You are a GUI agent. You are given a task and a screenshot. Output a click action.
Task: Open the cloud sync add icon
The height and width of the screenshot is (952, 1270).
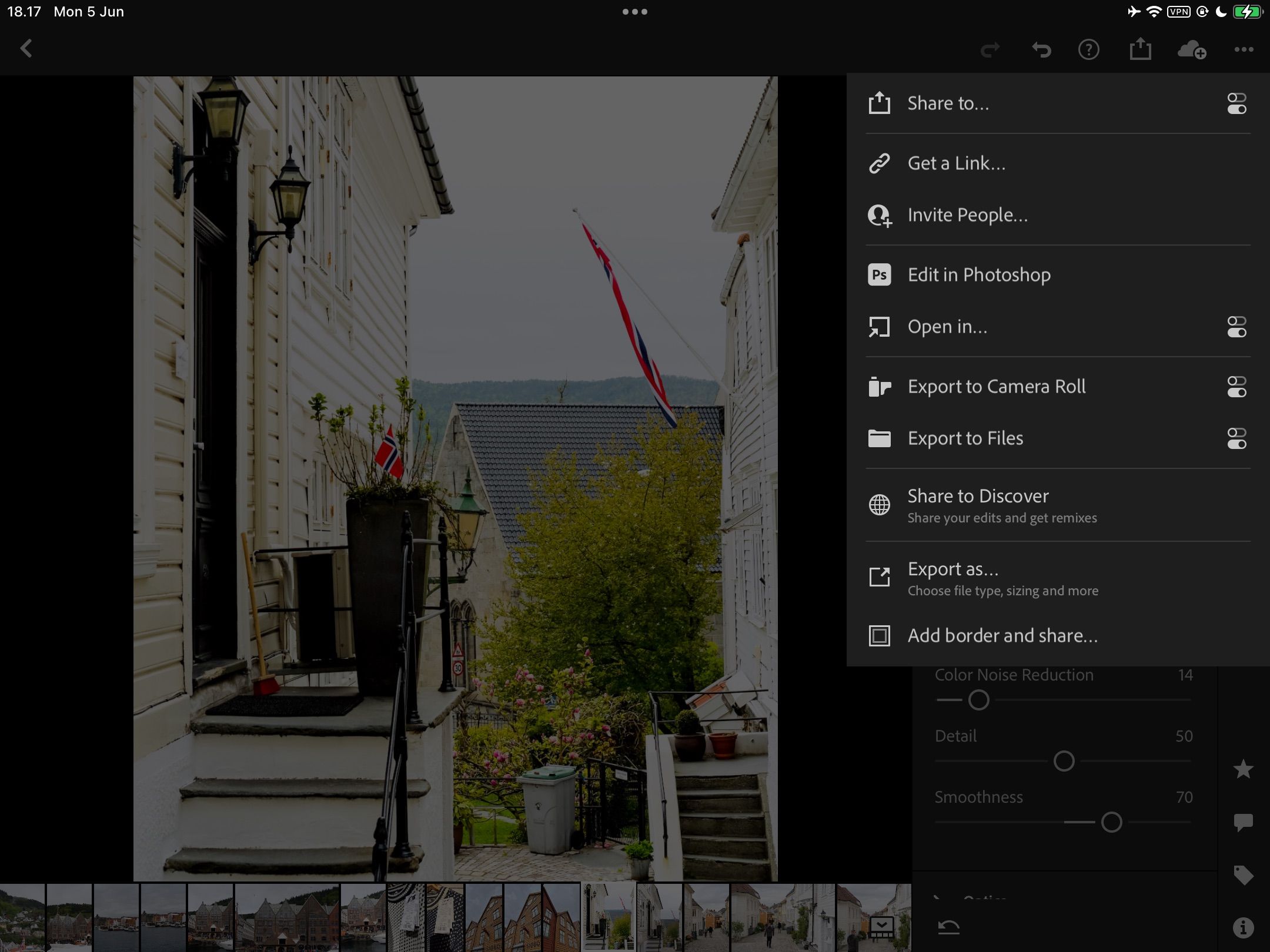point(1192,50)
